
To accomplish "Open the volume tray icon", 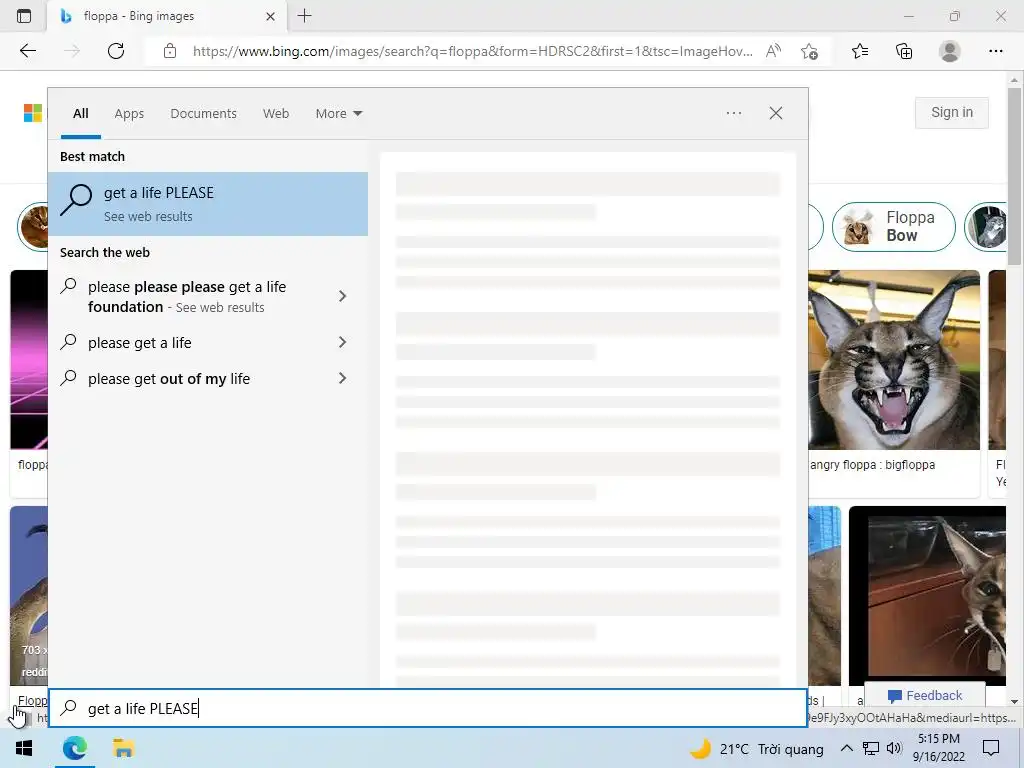I will coord(894,748).
